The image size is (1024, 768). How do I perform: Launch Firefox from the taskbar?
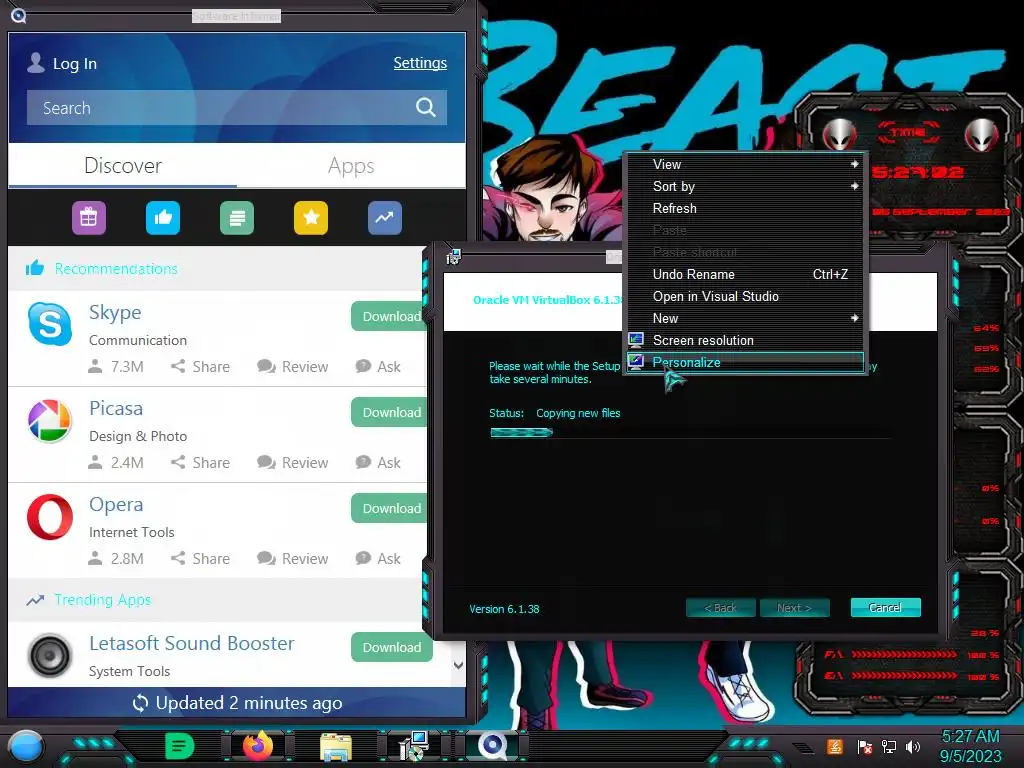(257, 746)
